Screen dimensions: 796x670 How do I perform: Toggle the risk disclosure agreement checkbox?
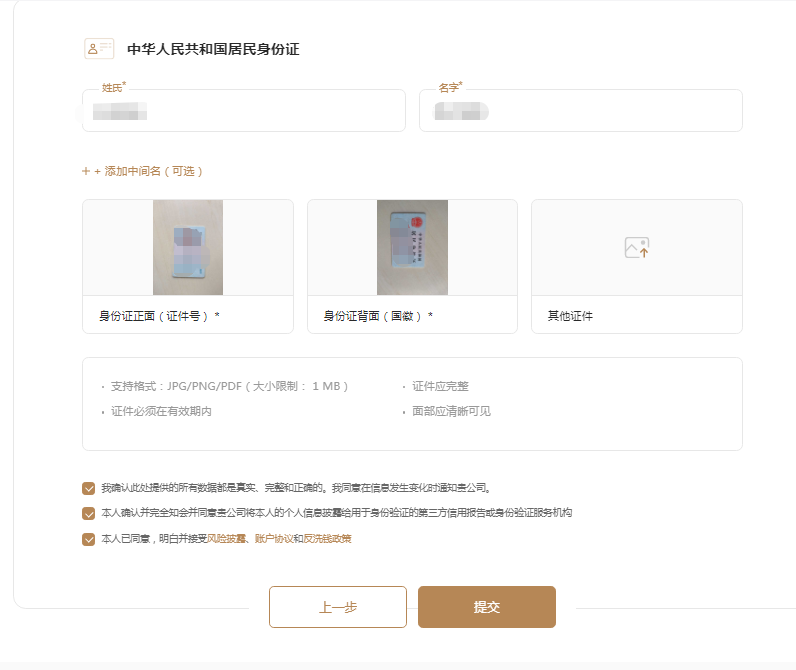(89, 540)
